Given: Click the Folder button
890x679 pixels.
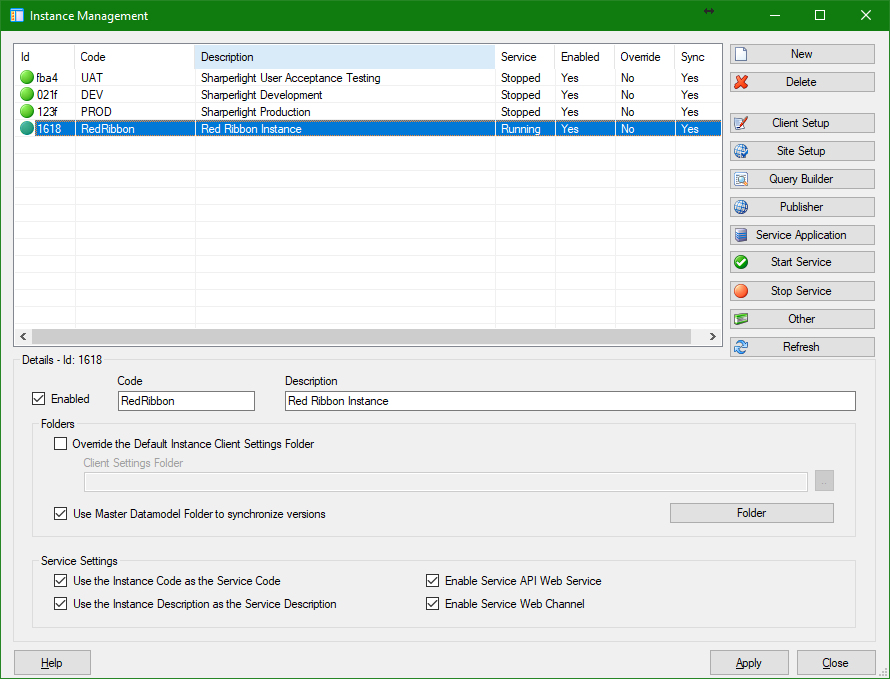Looking at the screenshot, I should point(752,513).
